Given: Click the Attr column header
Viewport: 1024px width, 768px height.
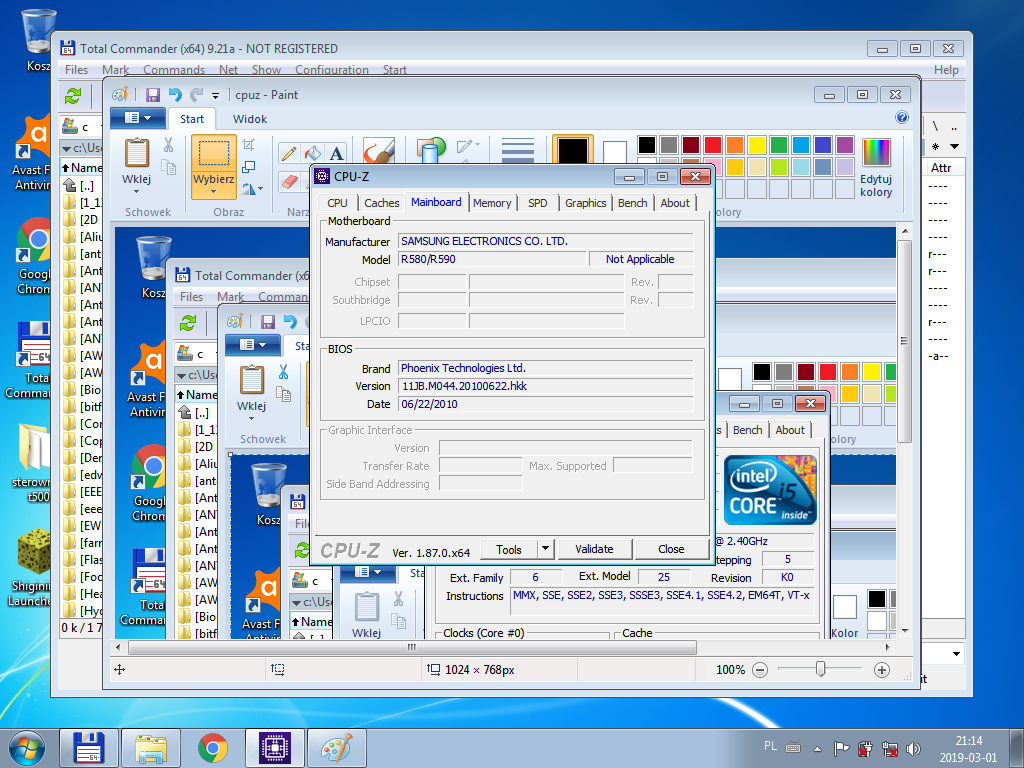Looking at the screenshot, I should (941, 168).
